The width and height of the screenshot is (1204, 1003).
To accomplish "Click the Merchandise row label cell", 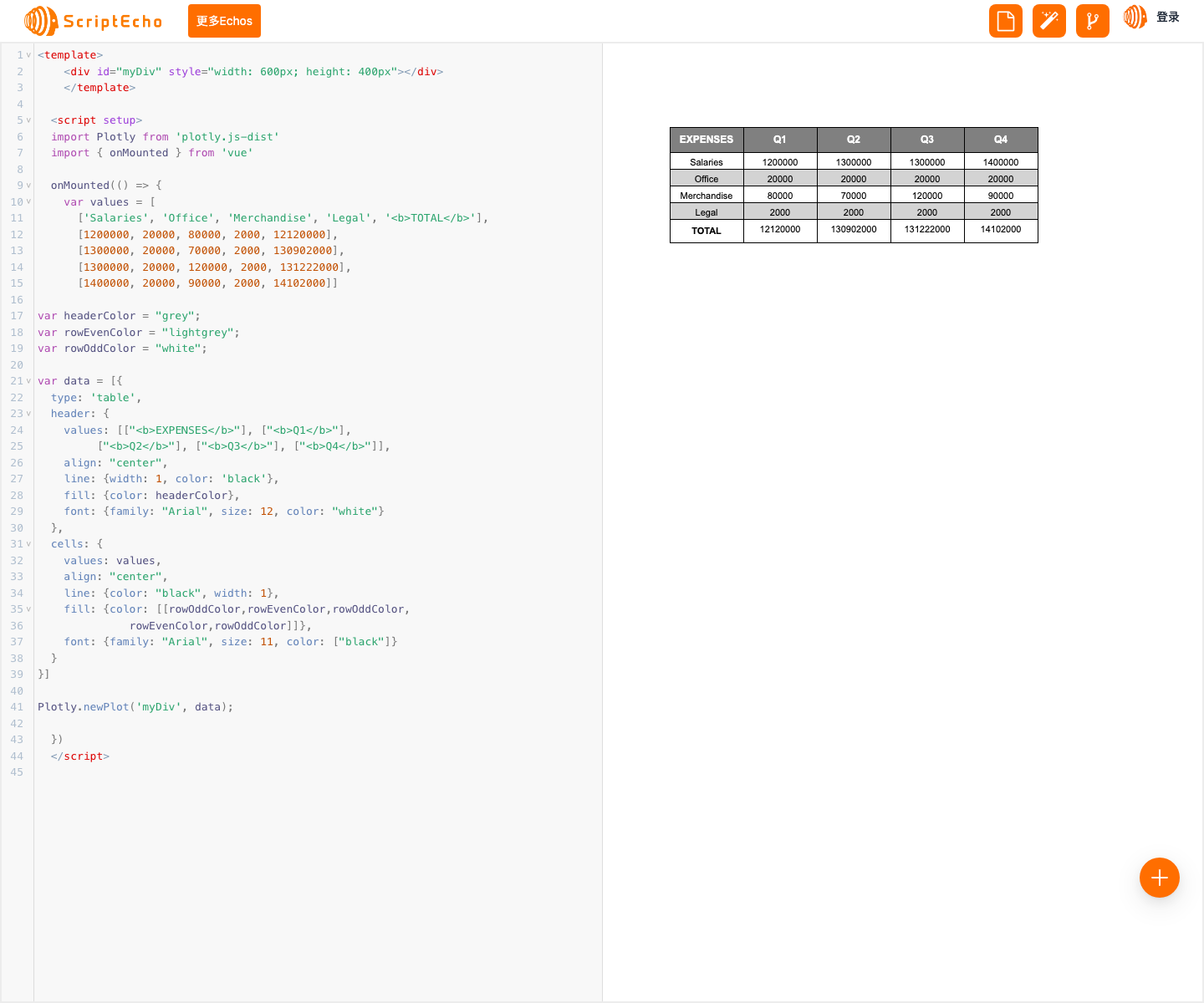I will pos(707,195).
